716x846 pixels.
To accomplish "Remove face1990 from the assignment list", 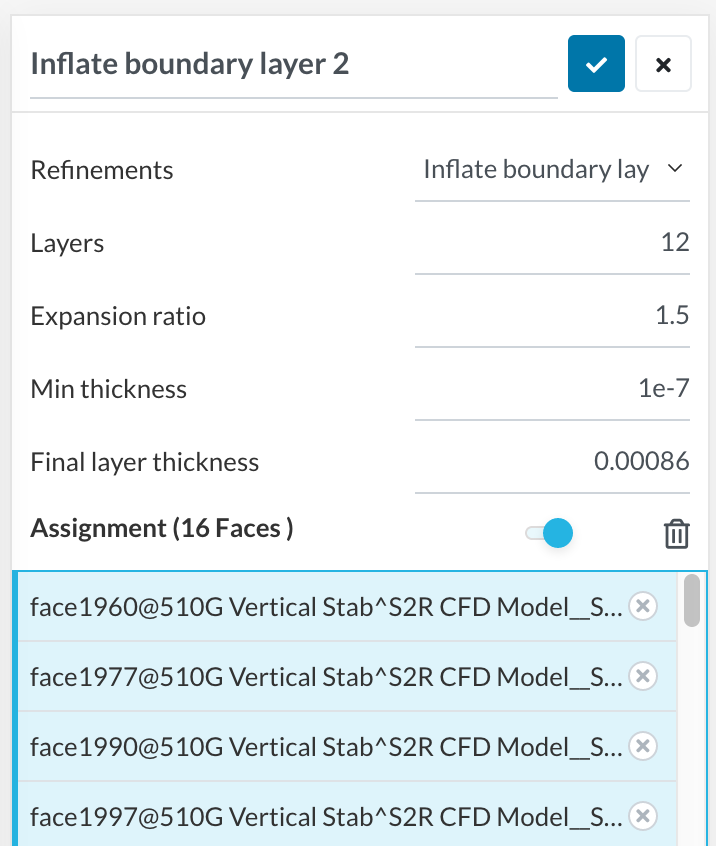I will pyautogui.click(x=644, y=746).
